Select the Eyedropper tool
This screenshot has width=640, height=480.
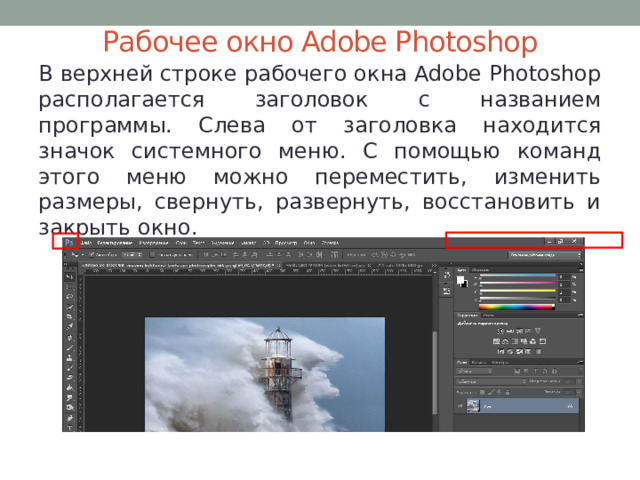(70, 327)
